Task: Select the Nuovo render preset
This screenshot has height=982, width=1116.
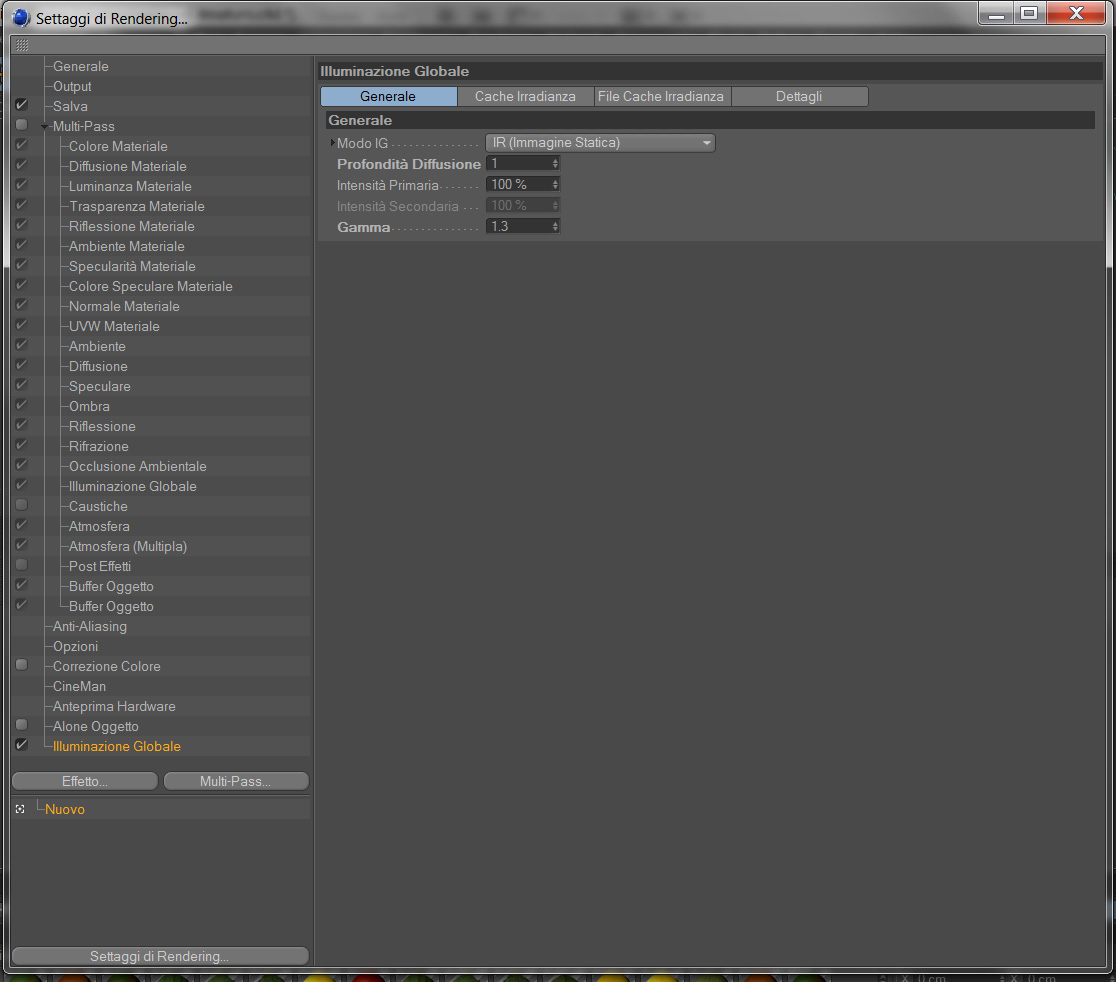Action: 65,809
